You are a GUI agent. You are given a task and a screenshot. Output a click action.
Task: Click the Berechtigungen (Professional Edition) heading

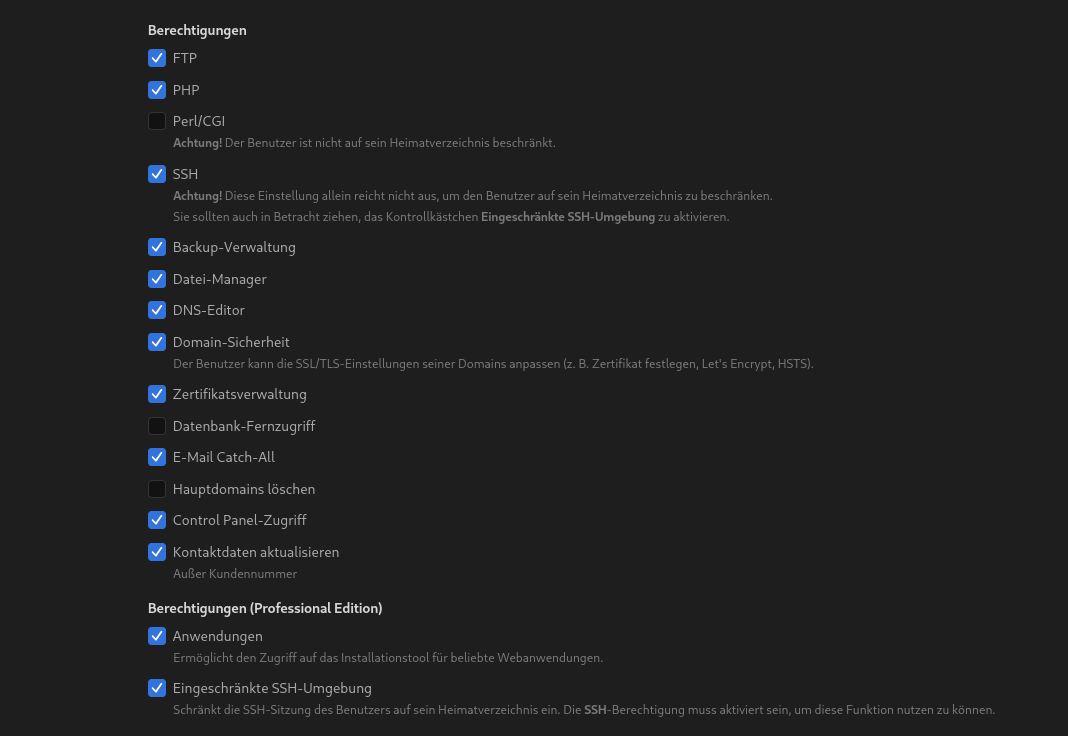point(265,608)
